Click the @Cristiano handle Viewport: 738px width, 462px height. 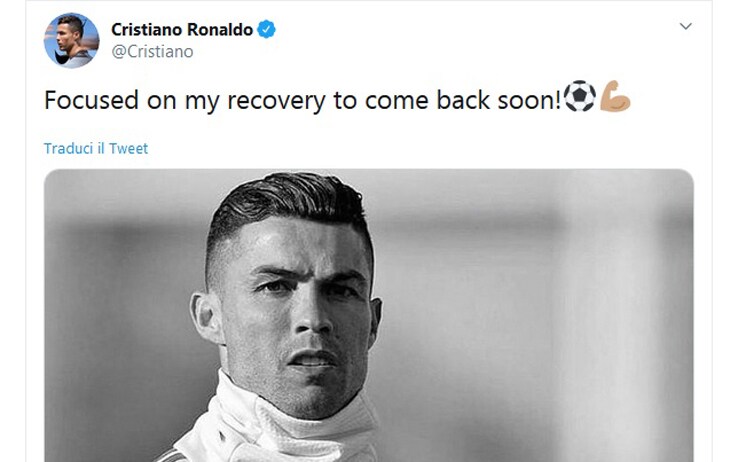coord(152,51)
